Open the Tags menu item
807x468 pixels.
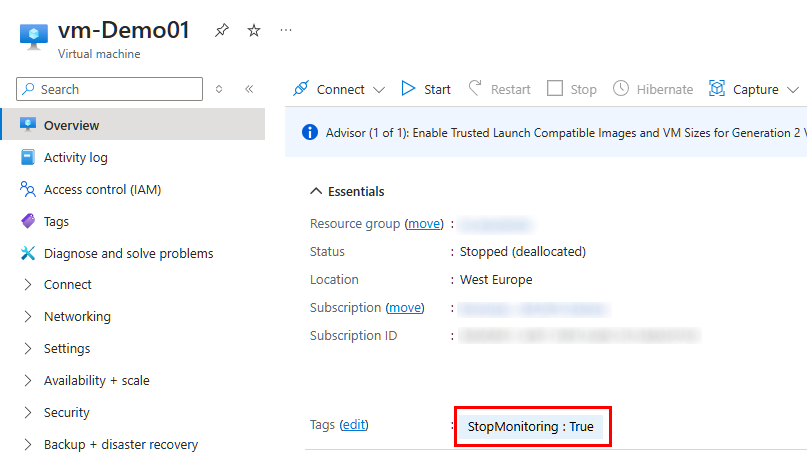point(56,221)
